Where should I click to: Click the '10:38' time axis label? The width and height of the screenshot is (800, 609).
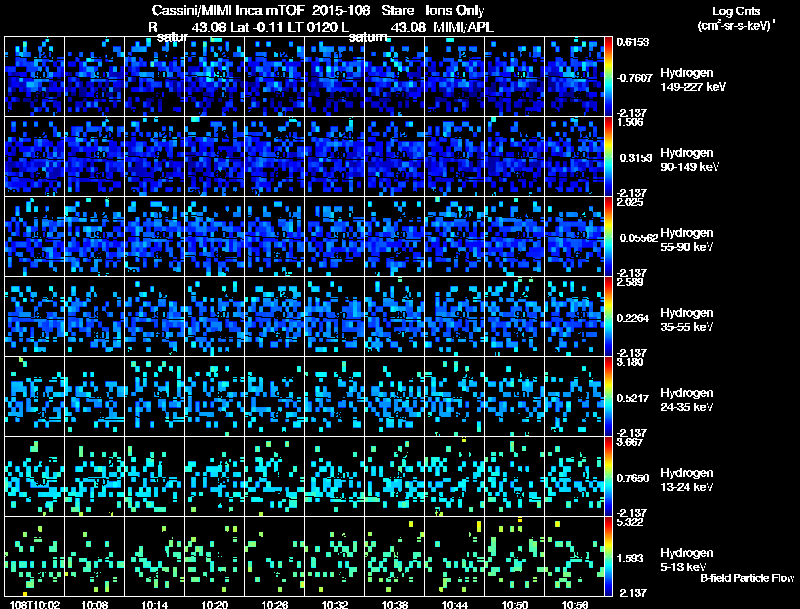tap(395, 605)
